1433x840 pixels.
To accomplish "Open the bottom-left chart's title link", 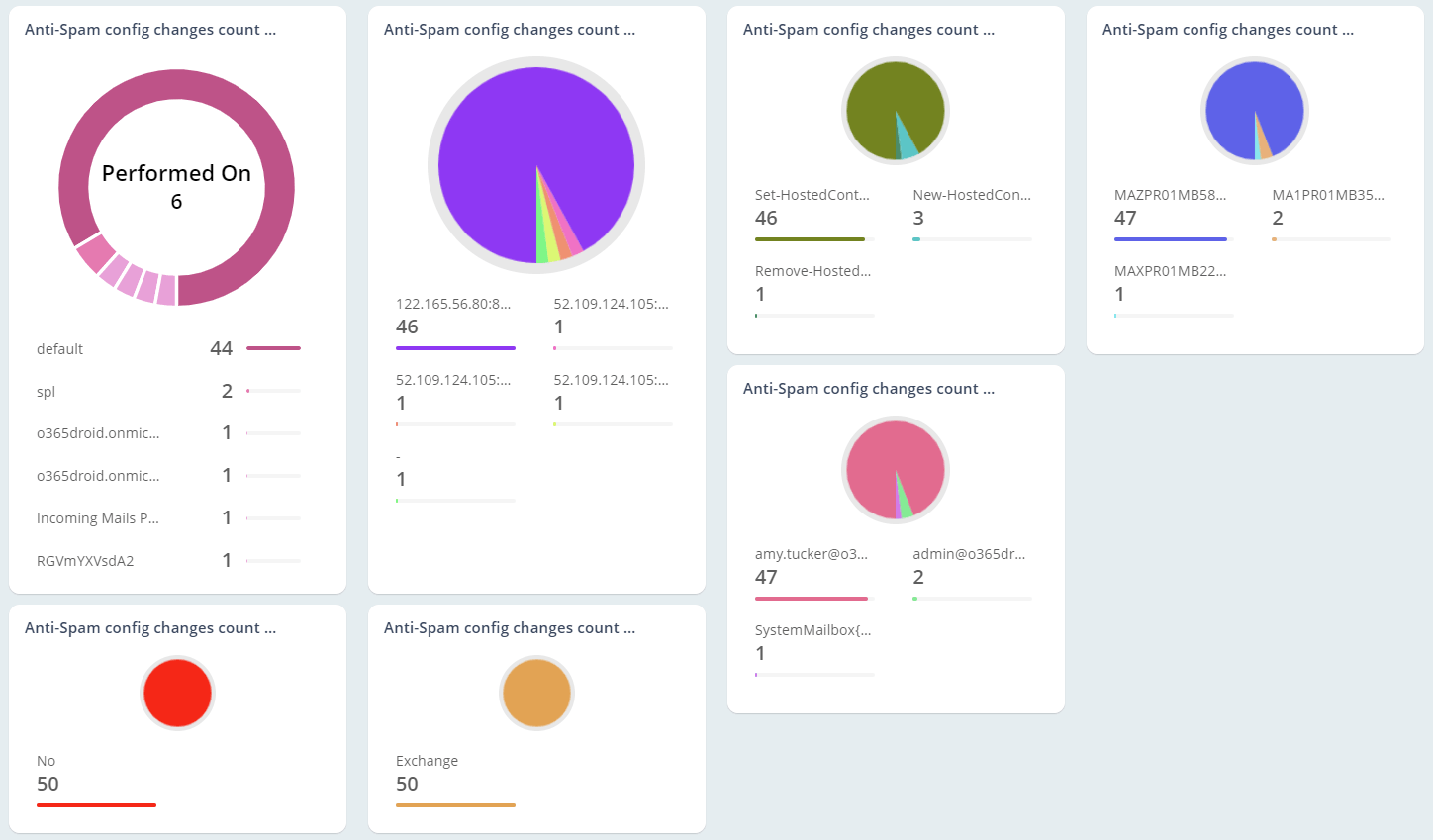I will tap(150, 627).
